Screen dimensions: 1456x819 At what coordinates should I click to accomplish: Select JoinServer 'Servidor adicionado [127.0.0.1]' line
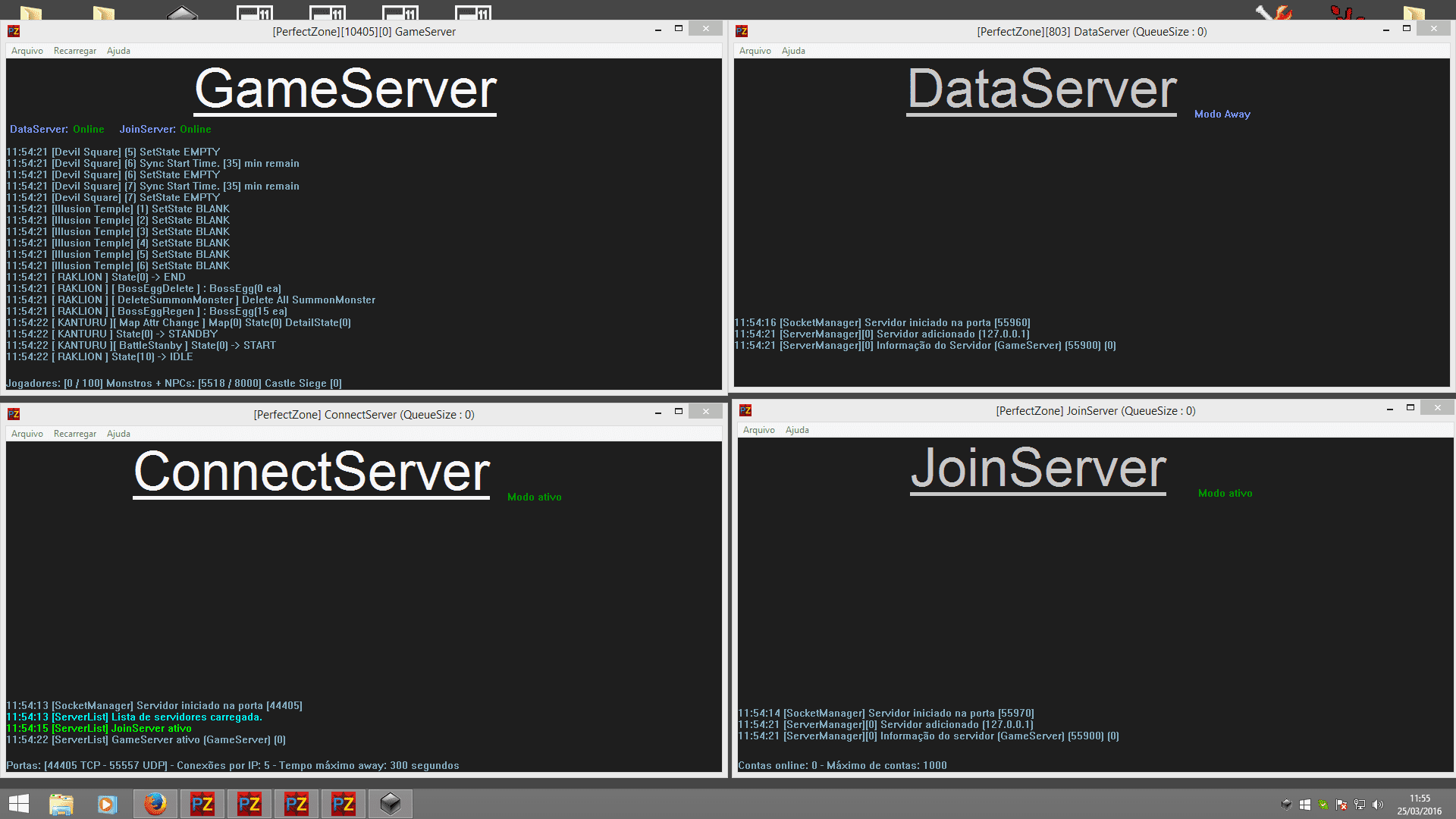click(886, 725)
